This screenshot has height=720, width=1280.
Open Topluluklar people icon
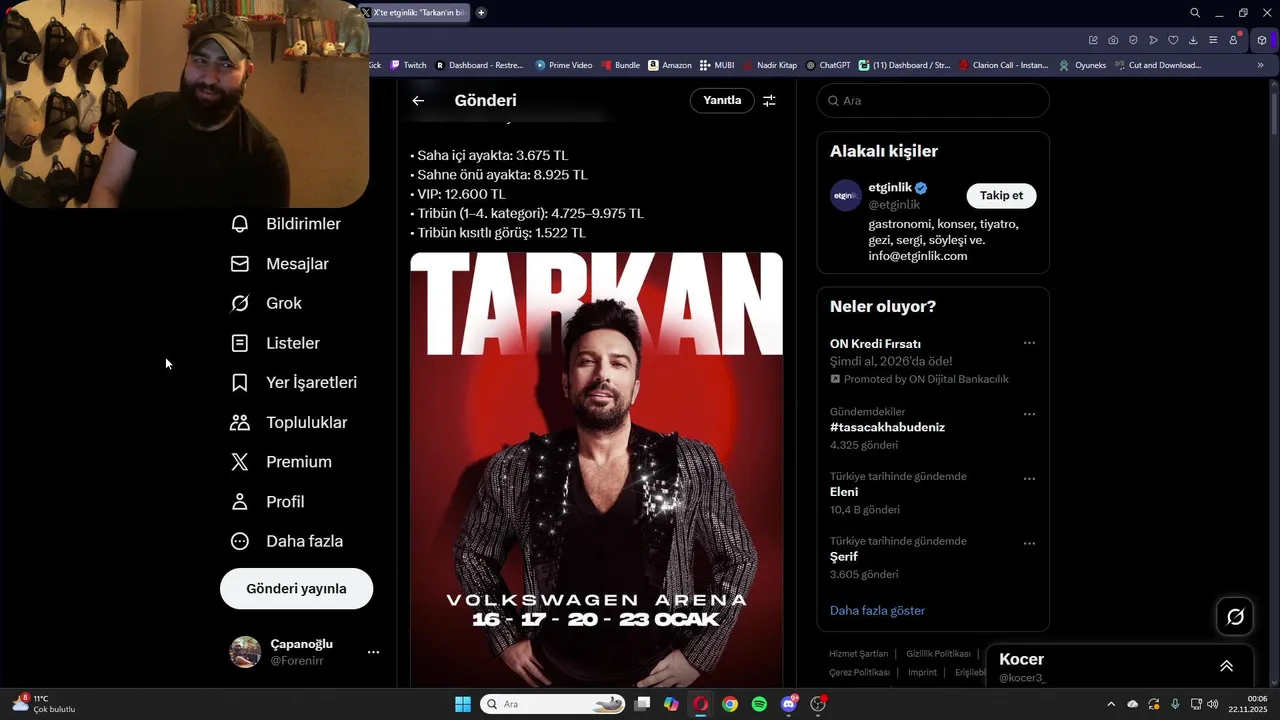point(240,422)
